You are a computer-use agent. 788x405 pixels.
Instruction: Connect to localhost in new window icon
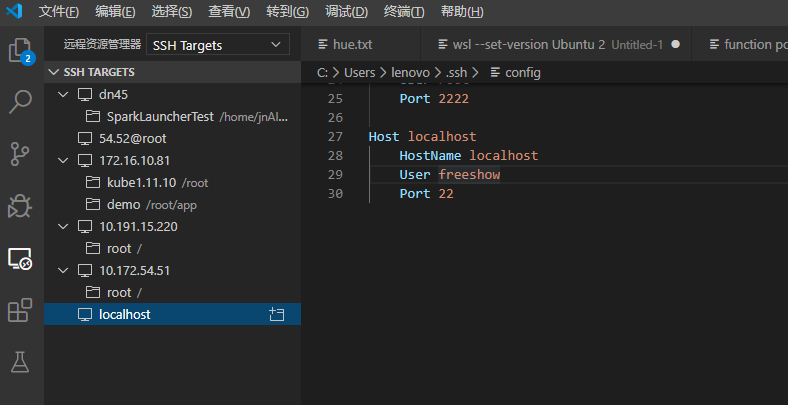[277, 314]
